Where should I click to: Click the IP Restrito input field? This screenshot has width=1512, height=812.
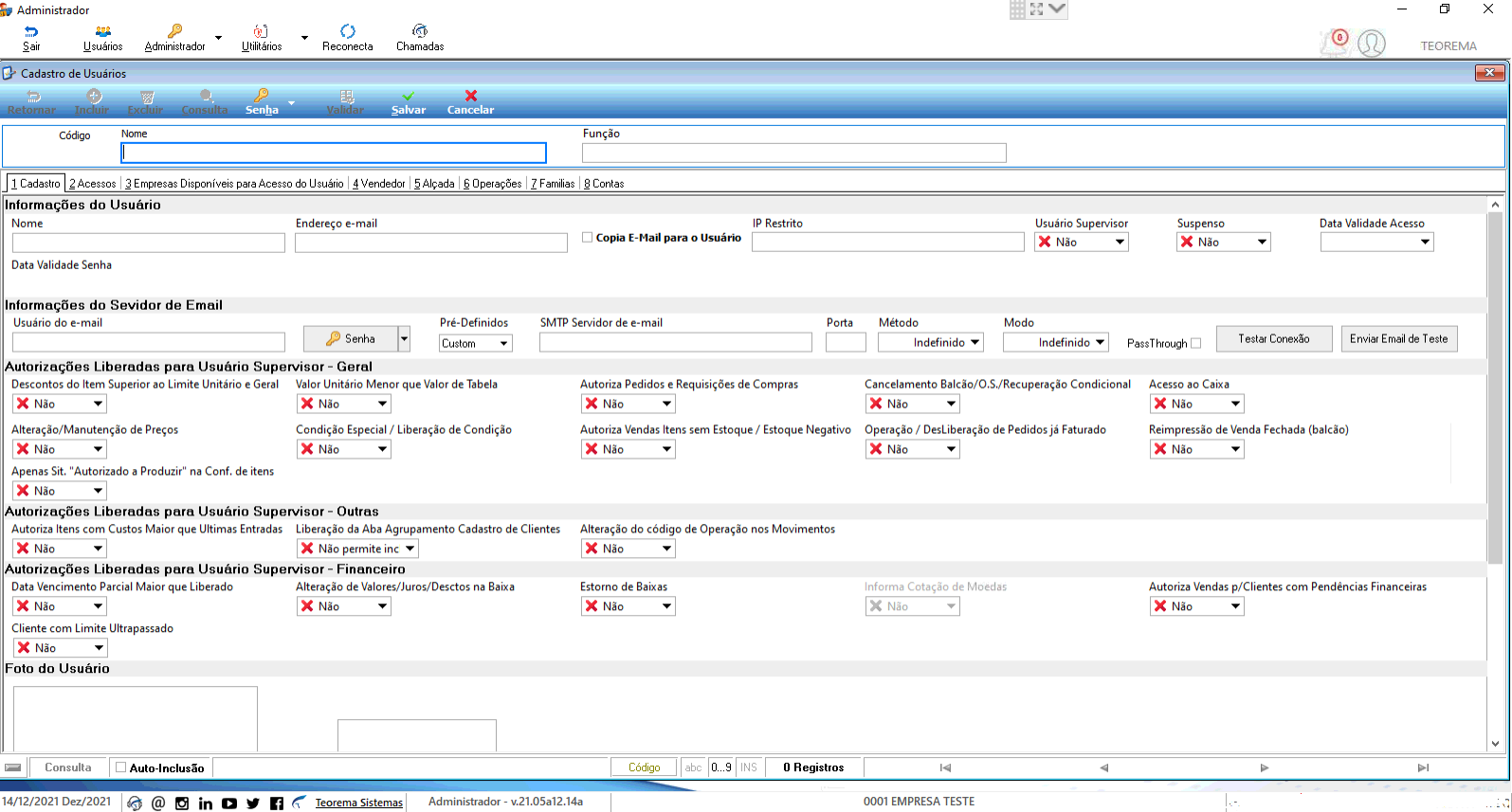(888, 243)
